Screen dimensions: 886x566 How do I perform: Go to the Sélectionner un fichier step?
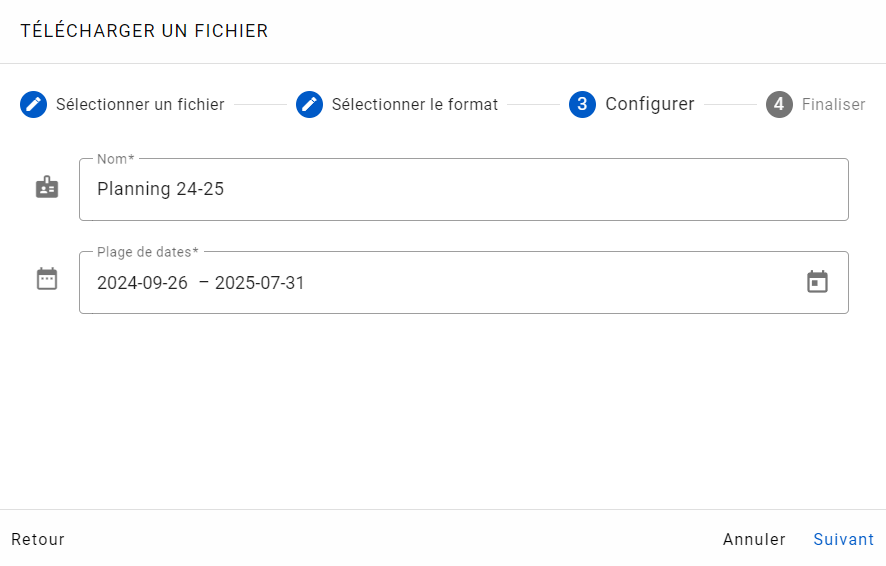(x=140, y=105)
